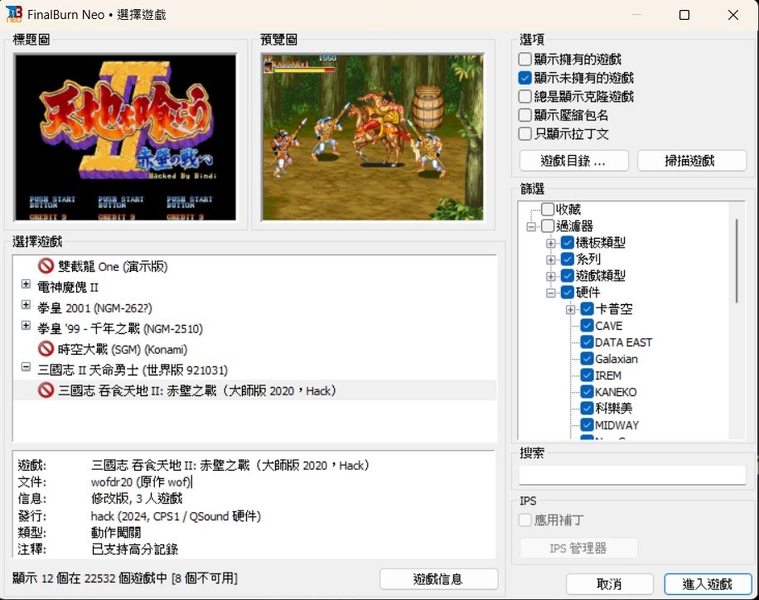Close the 選擇遊戲 dialog window
Screen dimensions: 759x600
click(733, 15)
